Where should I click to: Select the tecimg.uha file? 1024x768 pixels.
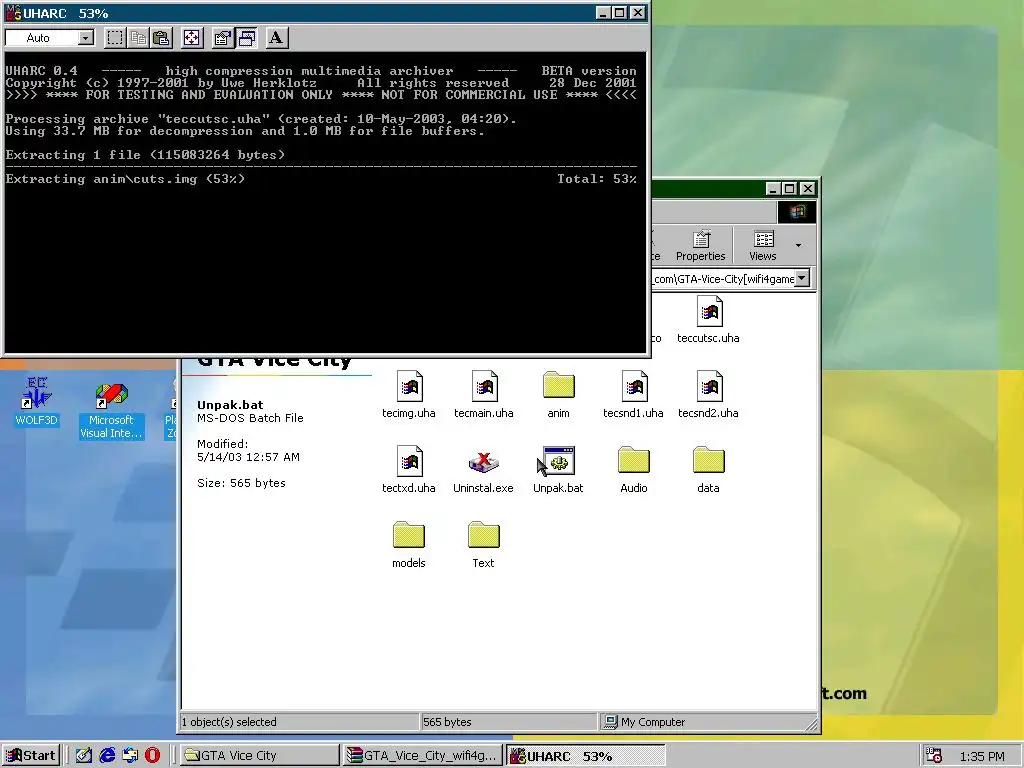(x=409, y=394)
